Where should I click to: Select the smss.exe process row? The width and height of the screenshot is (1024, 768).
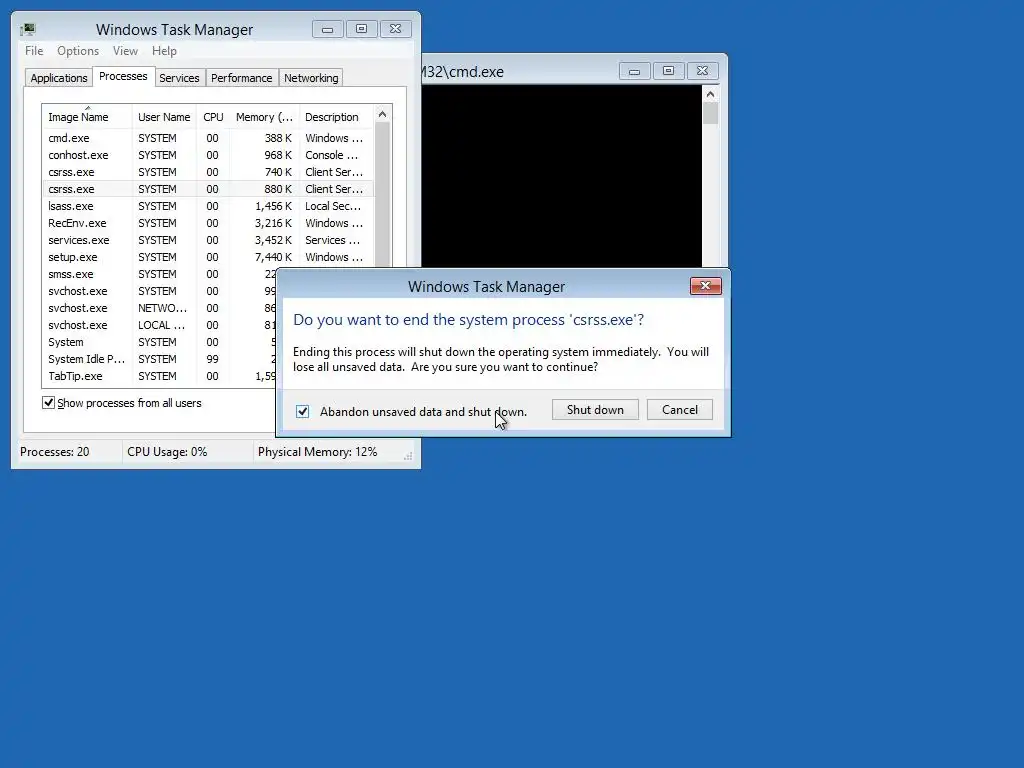coord(159,274)
